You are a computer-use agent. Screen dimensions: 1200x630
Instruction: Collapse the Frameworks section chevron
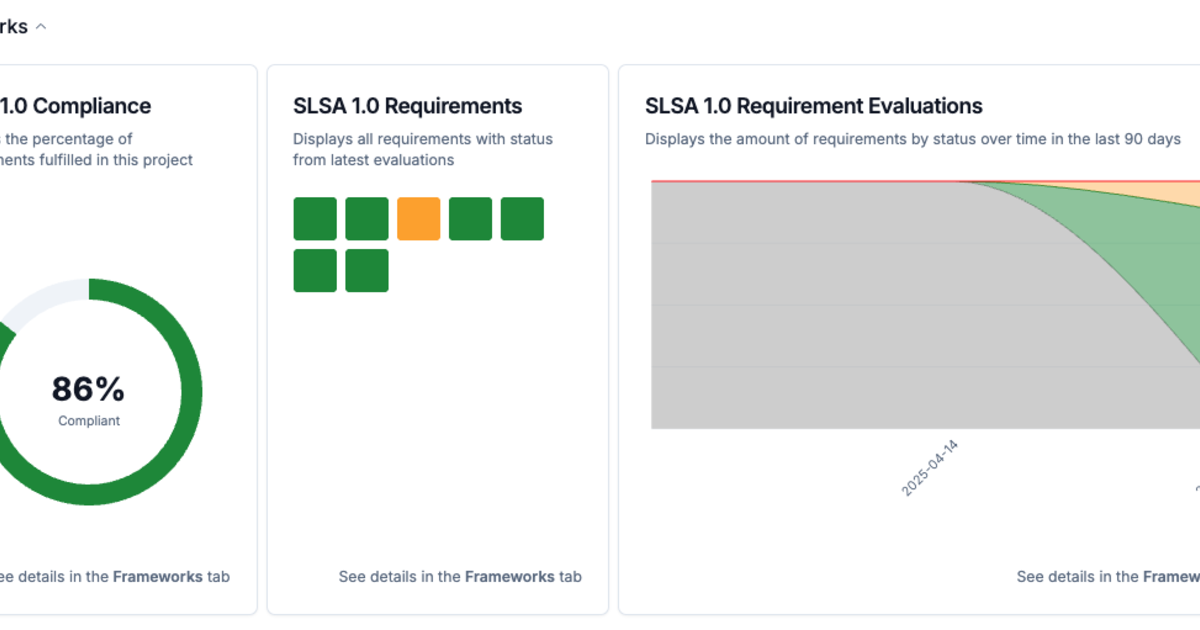click(41, 27)
